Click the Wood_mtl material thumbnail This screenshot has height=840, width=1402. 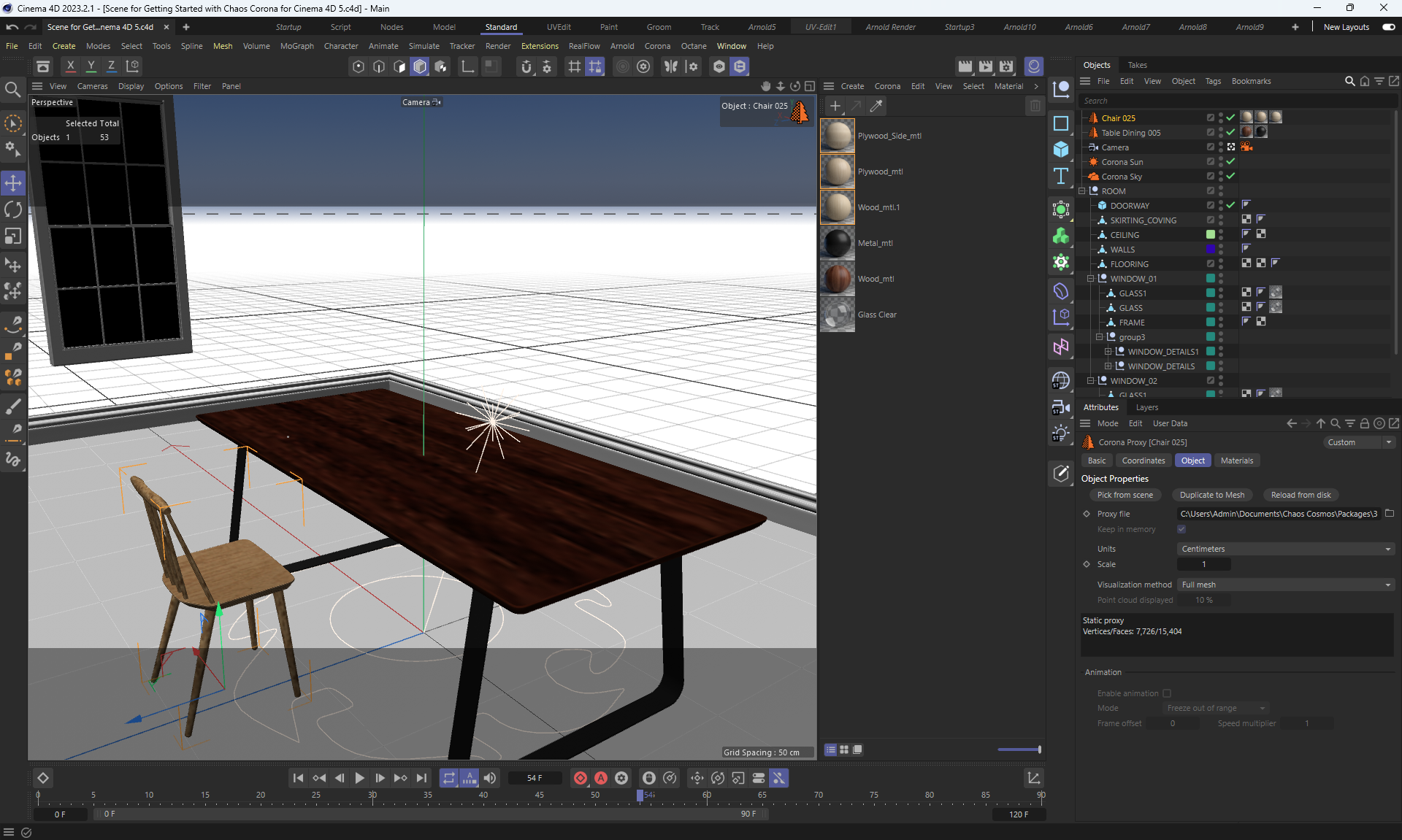pos(838,279)
